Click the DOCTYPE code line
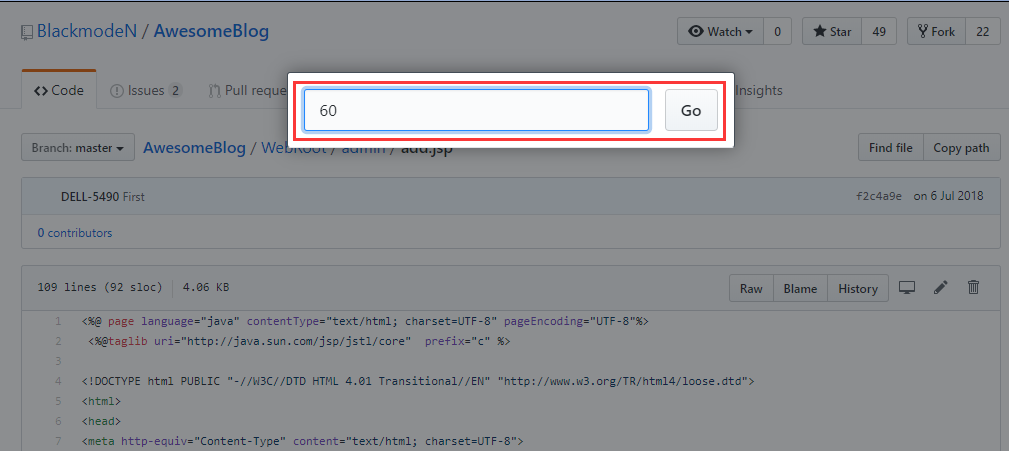 click(418, 381)
